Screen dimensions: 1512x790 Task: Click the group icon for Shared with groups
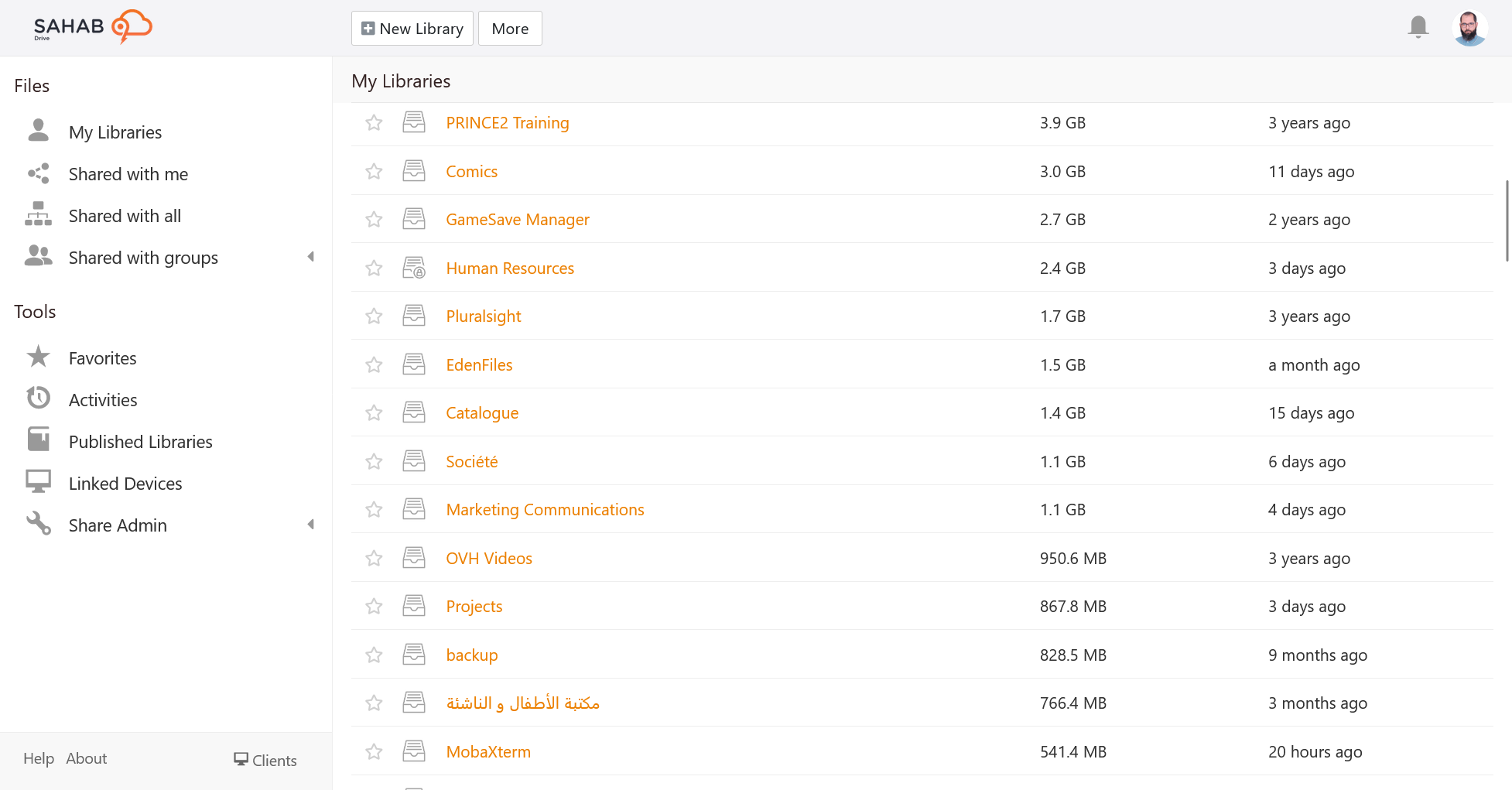tap(38, 256)
